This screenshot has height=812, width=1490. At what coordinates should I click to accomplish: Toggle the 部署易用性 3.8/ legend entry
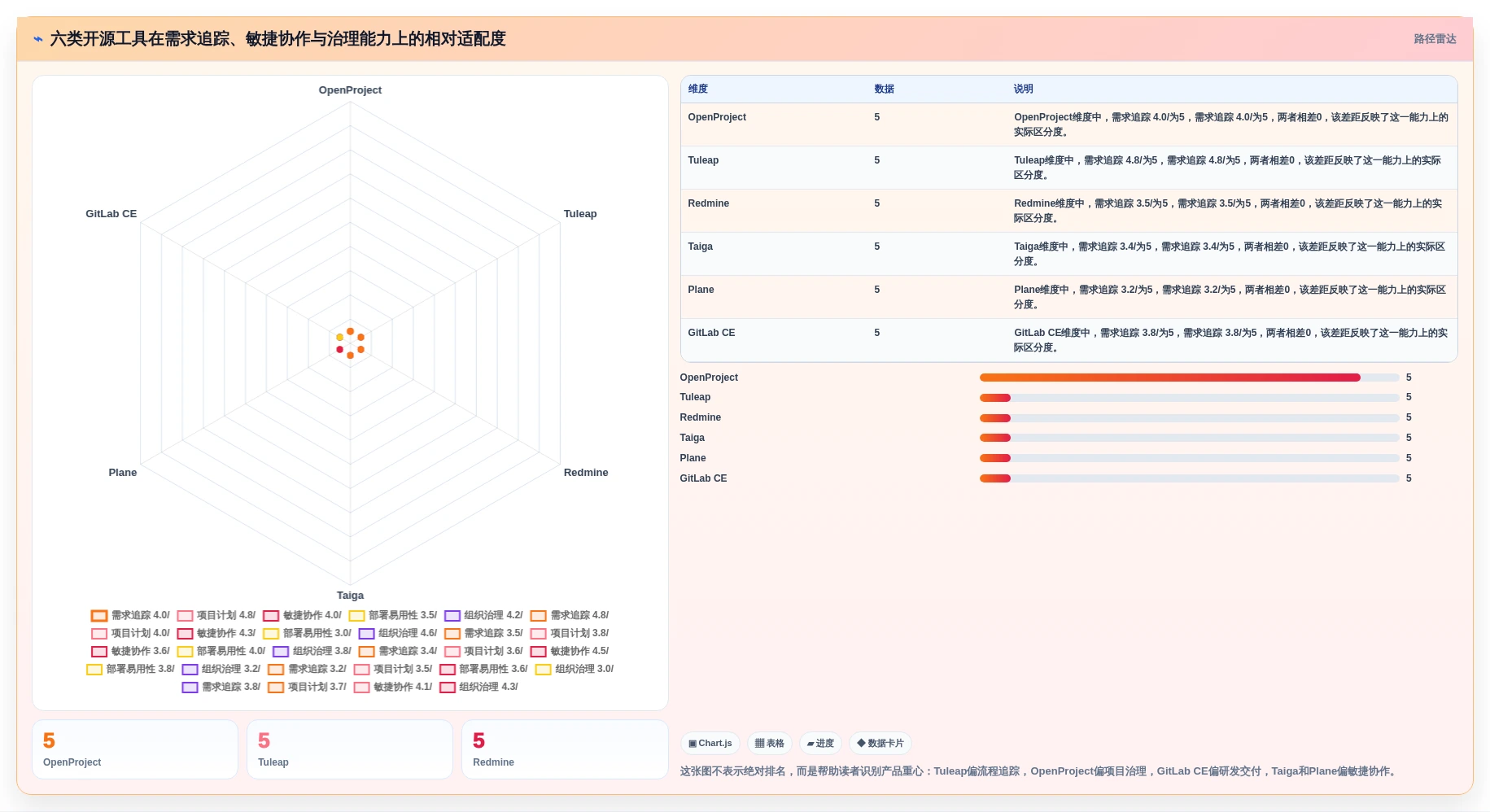[x=131, y=670]
